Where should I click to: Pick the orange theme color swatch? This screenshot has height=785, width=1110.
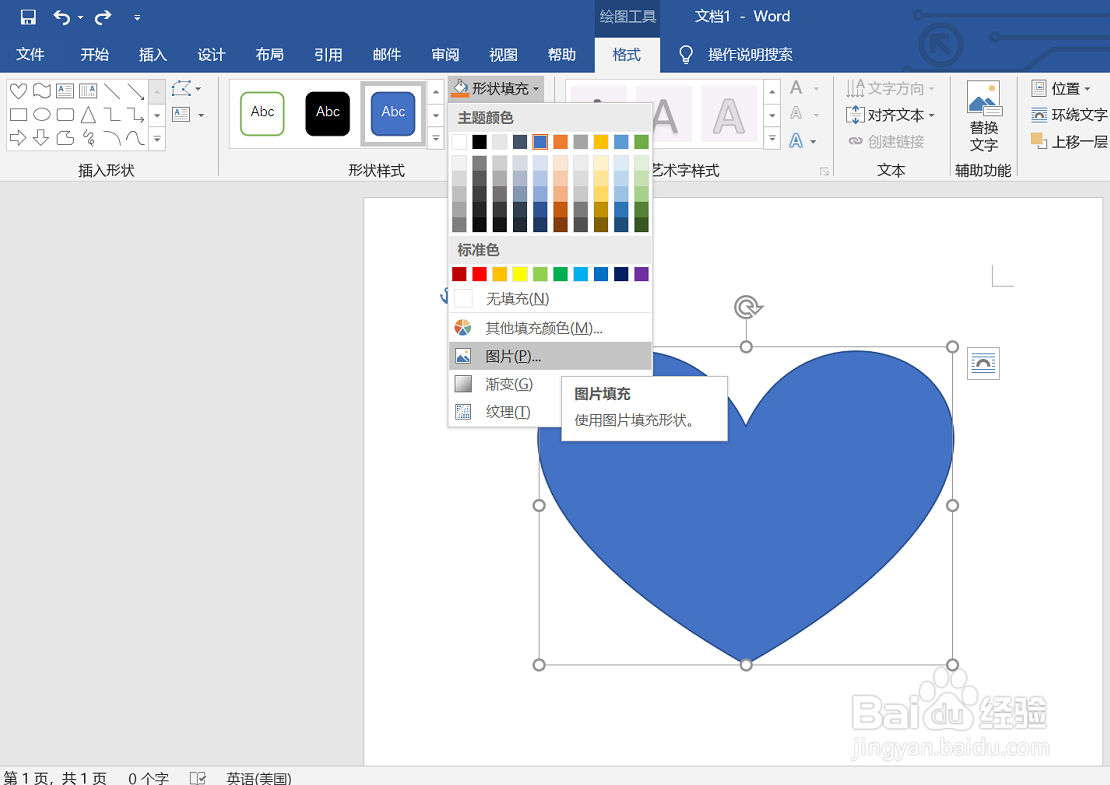click(x=560, y=142)
